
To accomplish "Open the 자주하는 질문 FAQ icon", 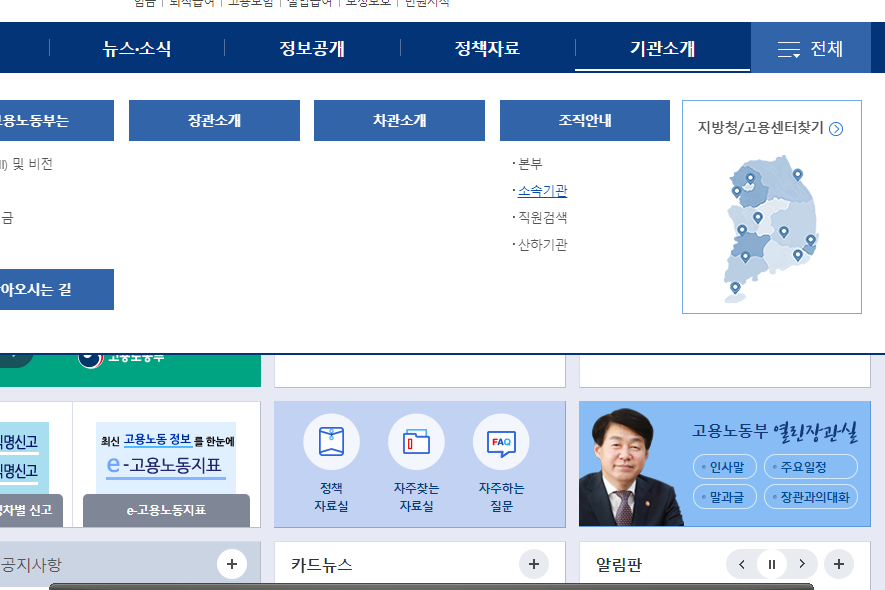I will 501,442.
